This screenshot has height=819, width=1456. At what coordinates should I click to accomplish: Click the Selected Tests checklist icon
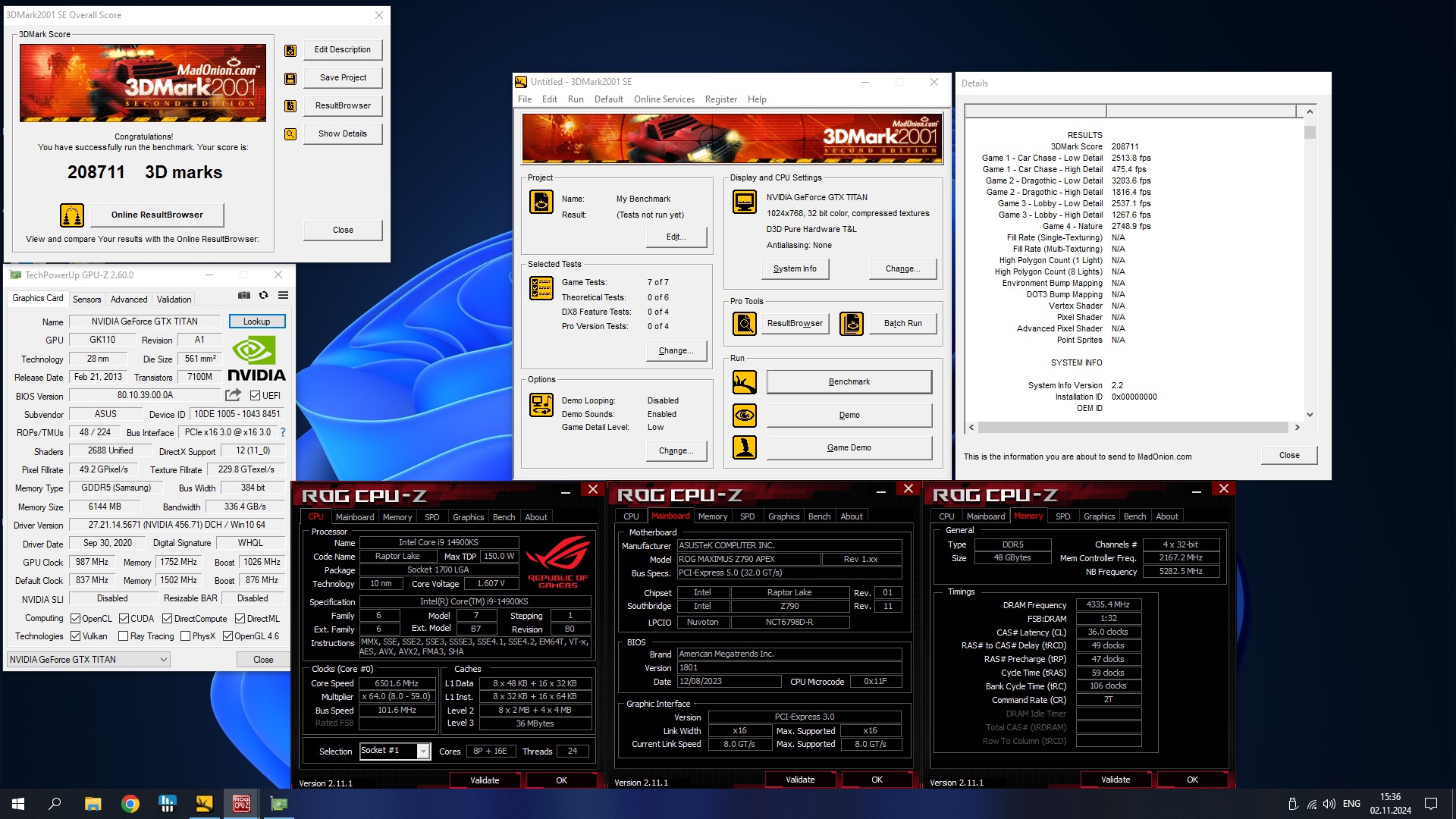point(541,288)
